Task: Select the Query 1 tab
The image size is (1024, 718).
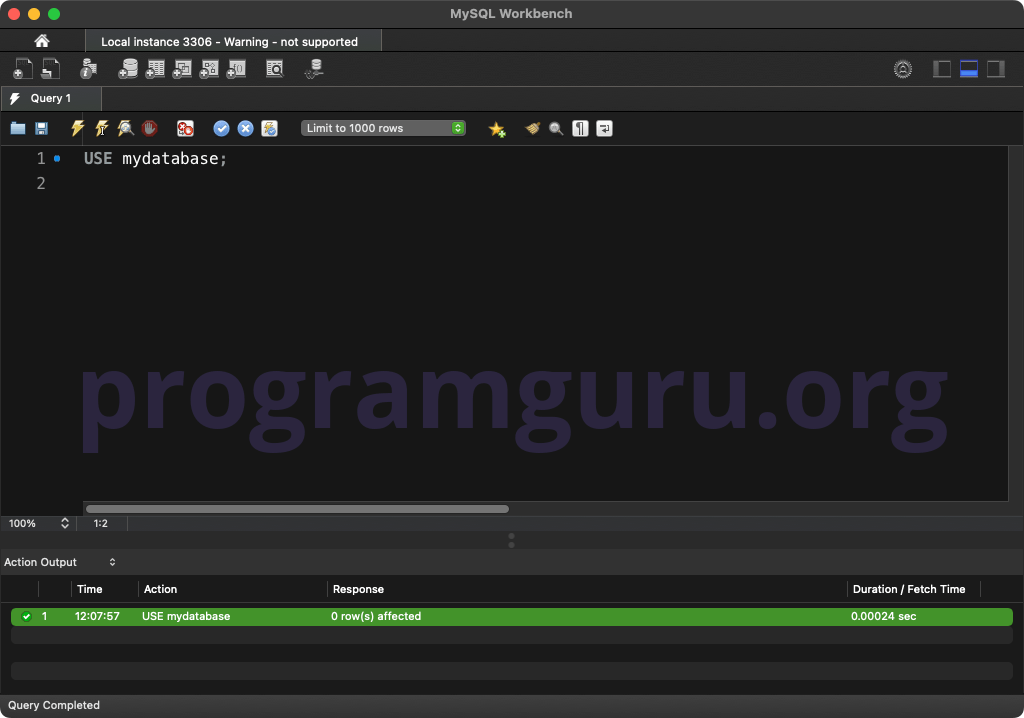Action: (51, 98)
